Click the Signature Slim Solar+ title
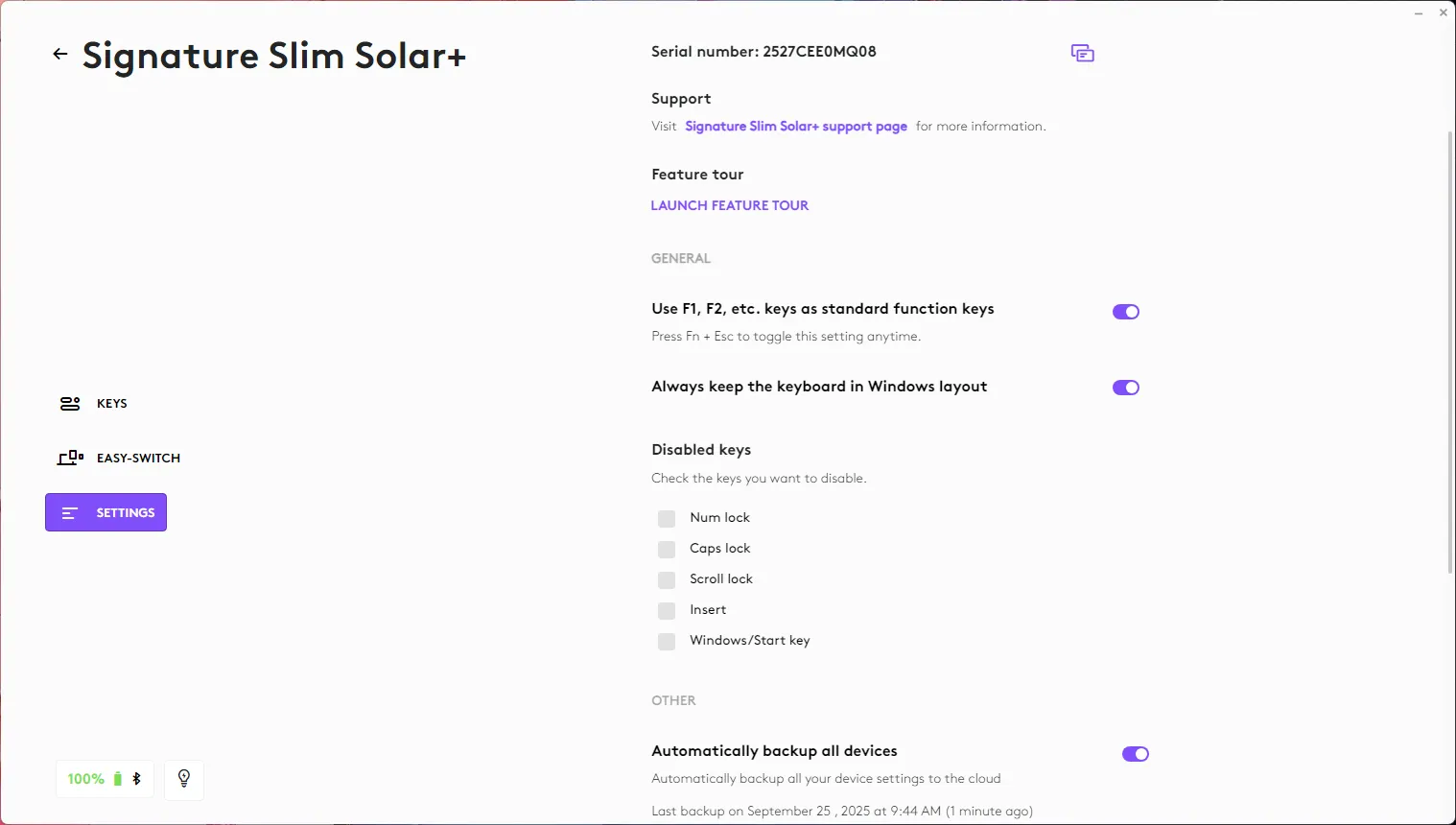1456x825 pixels. (x=274, y=56)
